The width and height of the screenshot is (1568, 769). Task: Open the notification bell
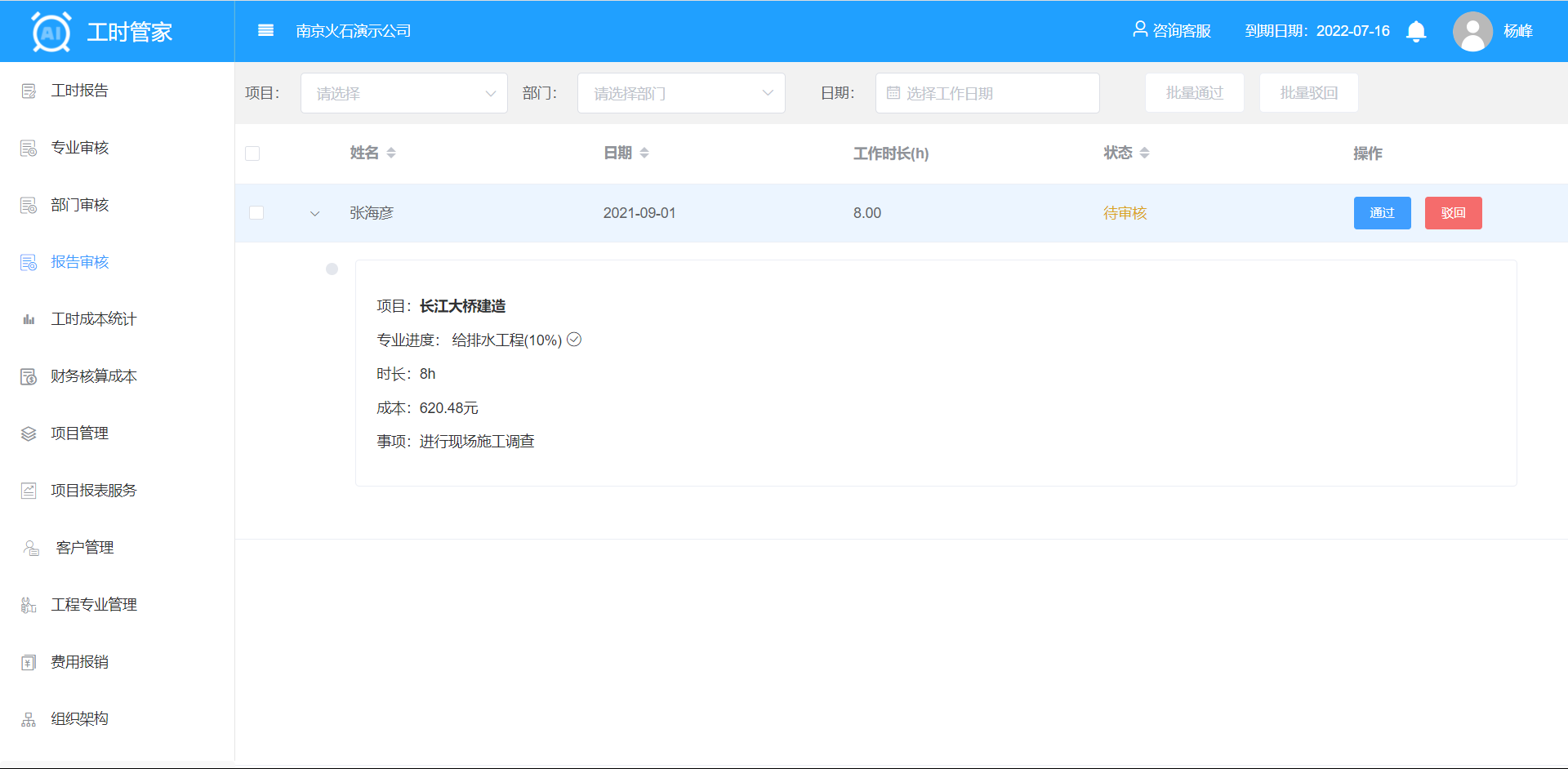1416,32
